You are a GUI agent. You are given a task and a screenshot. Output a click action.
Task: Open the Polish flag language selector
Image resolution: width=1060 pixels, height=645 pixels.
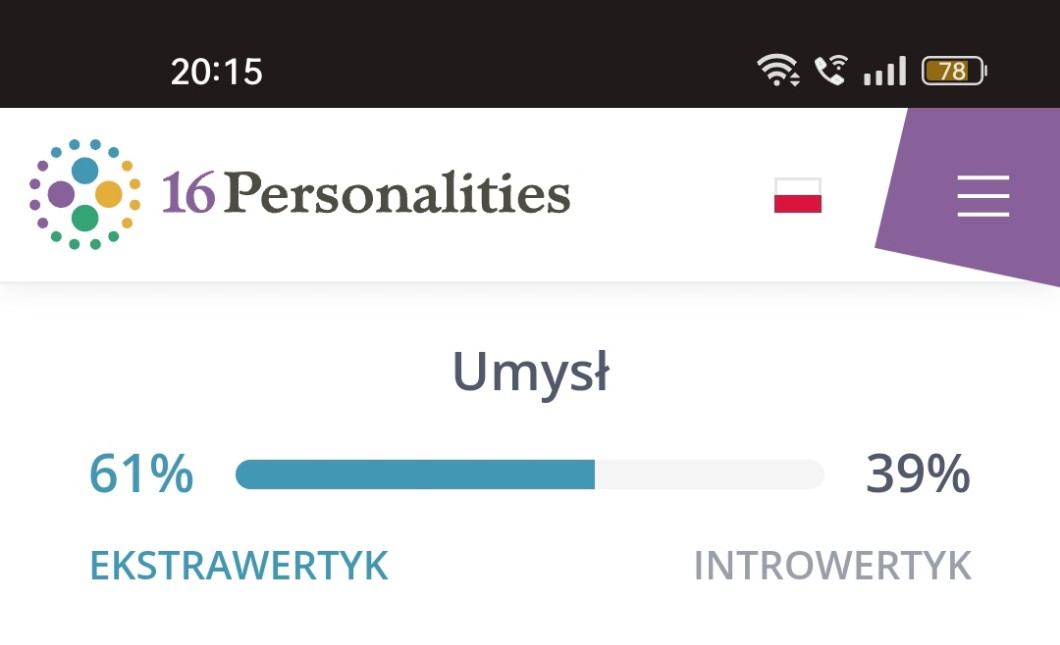coord(797,195)
